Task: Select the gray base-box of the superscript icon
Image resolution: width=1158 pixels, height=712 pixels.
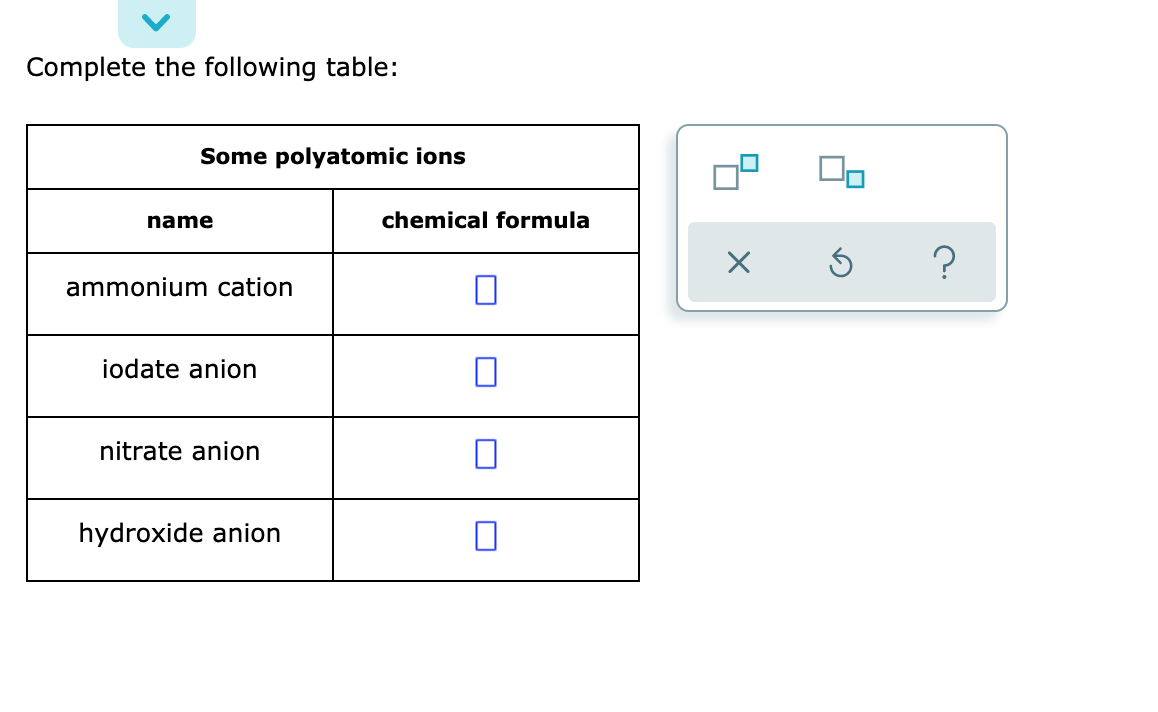Action: [726, 178]
